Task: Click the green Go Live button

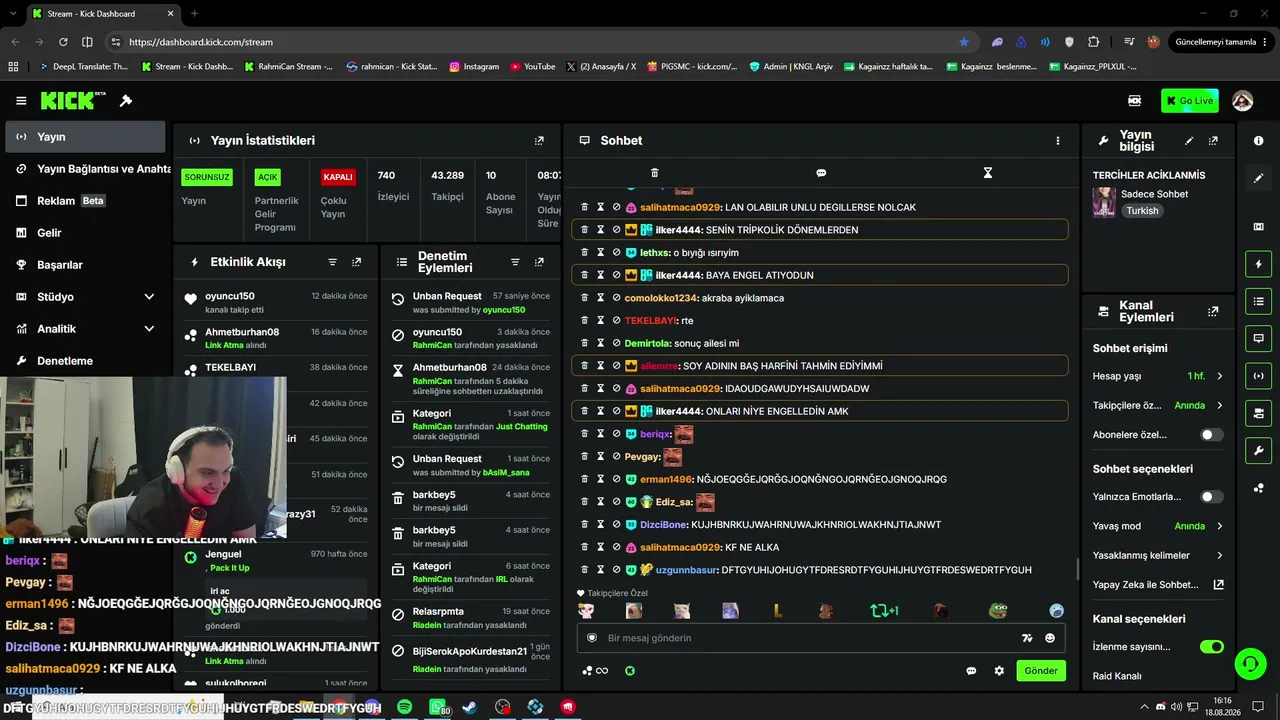Action: pos(1189,101)
